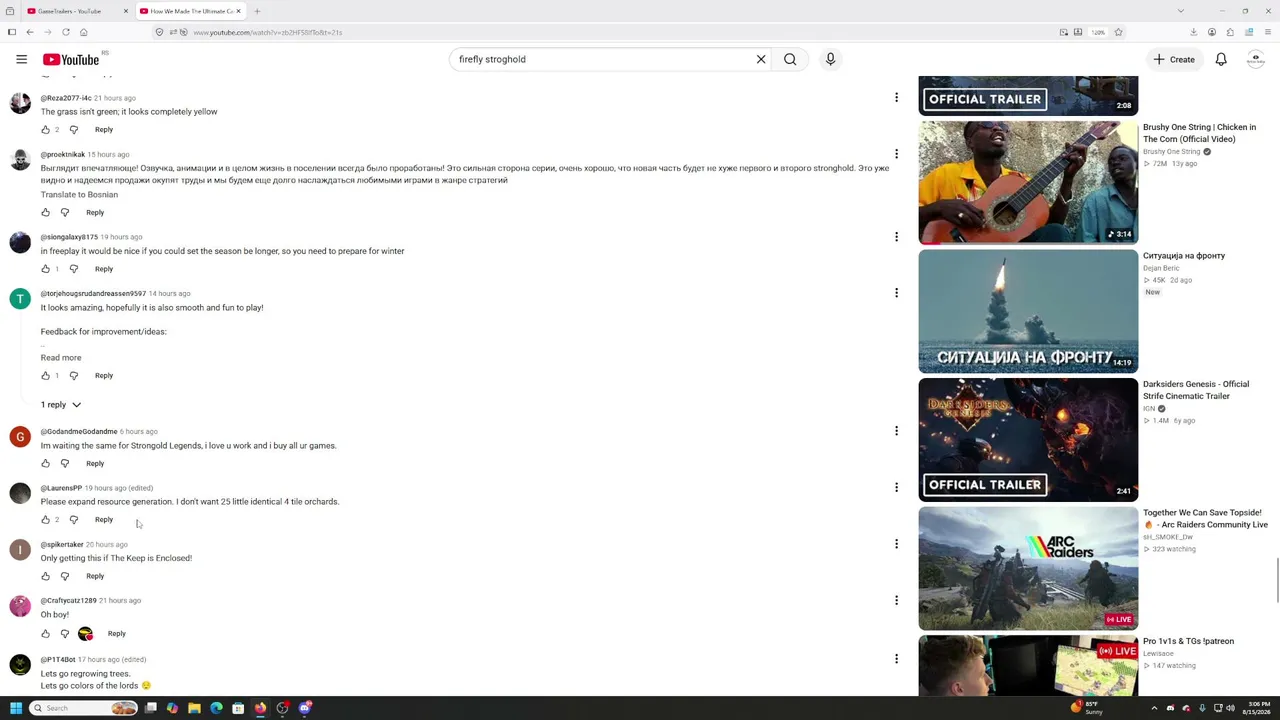Viewport: 1280px width, 720px height.
Task: Open Arc Raiders live stream thumbnail
Action: coord(1028,568)
